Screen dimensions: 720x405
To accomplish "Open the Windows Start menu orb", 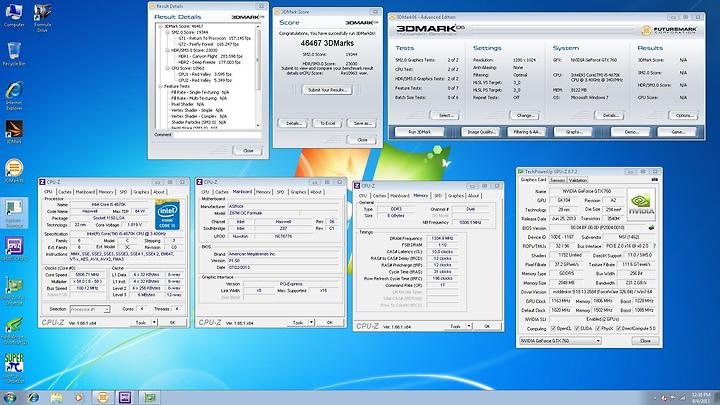I will click(x=10, y=398).
